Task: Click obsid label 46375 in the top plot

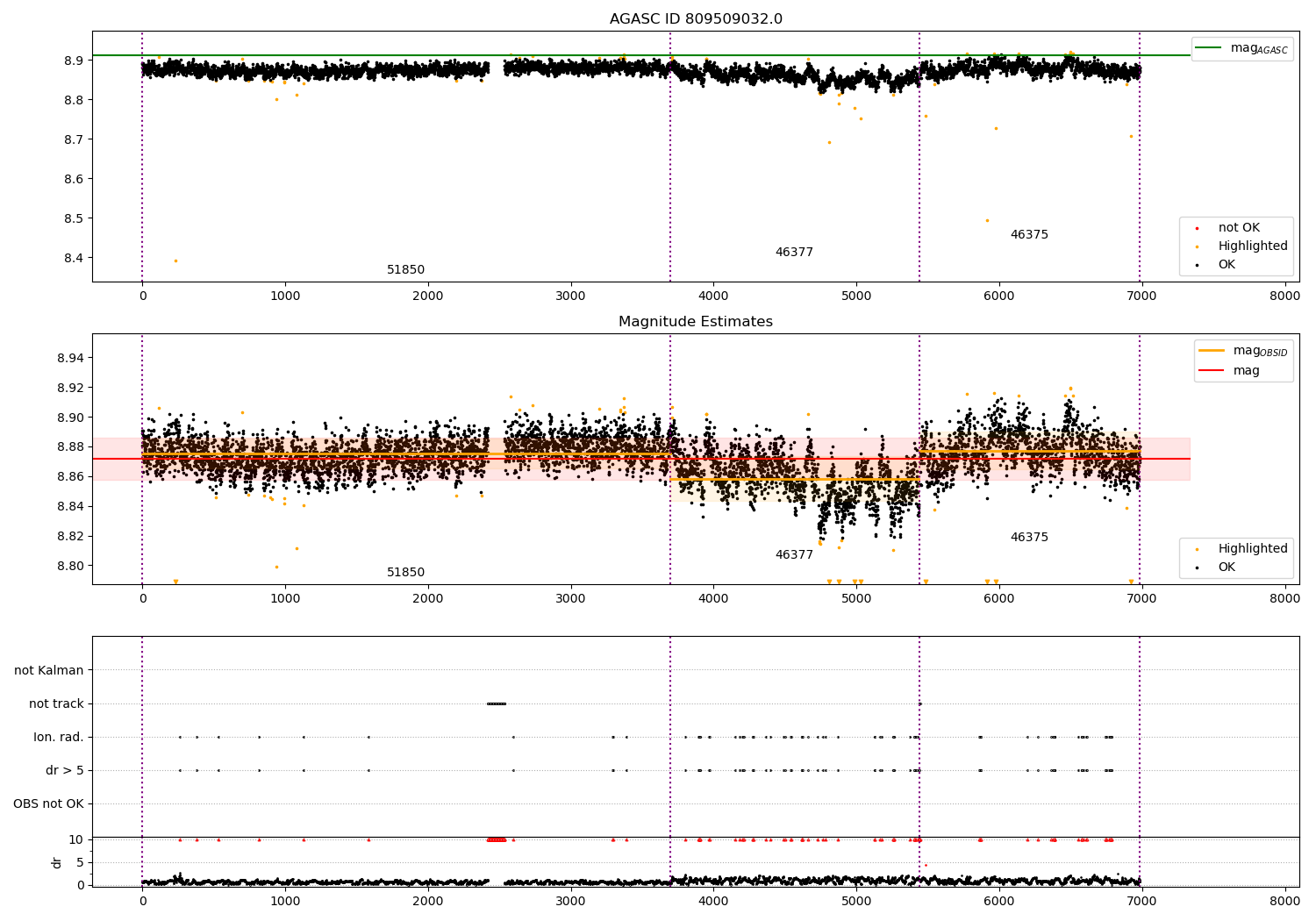Action: [1029, 235]
